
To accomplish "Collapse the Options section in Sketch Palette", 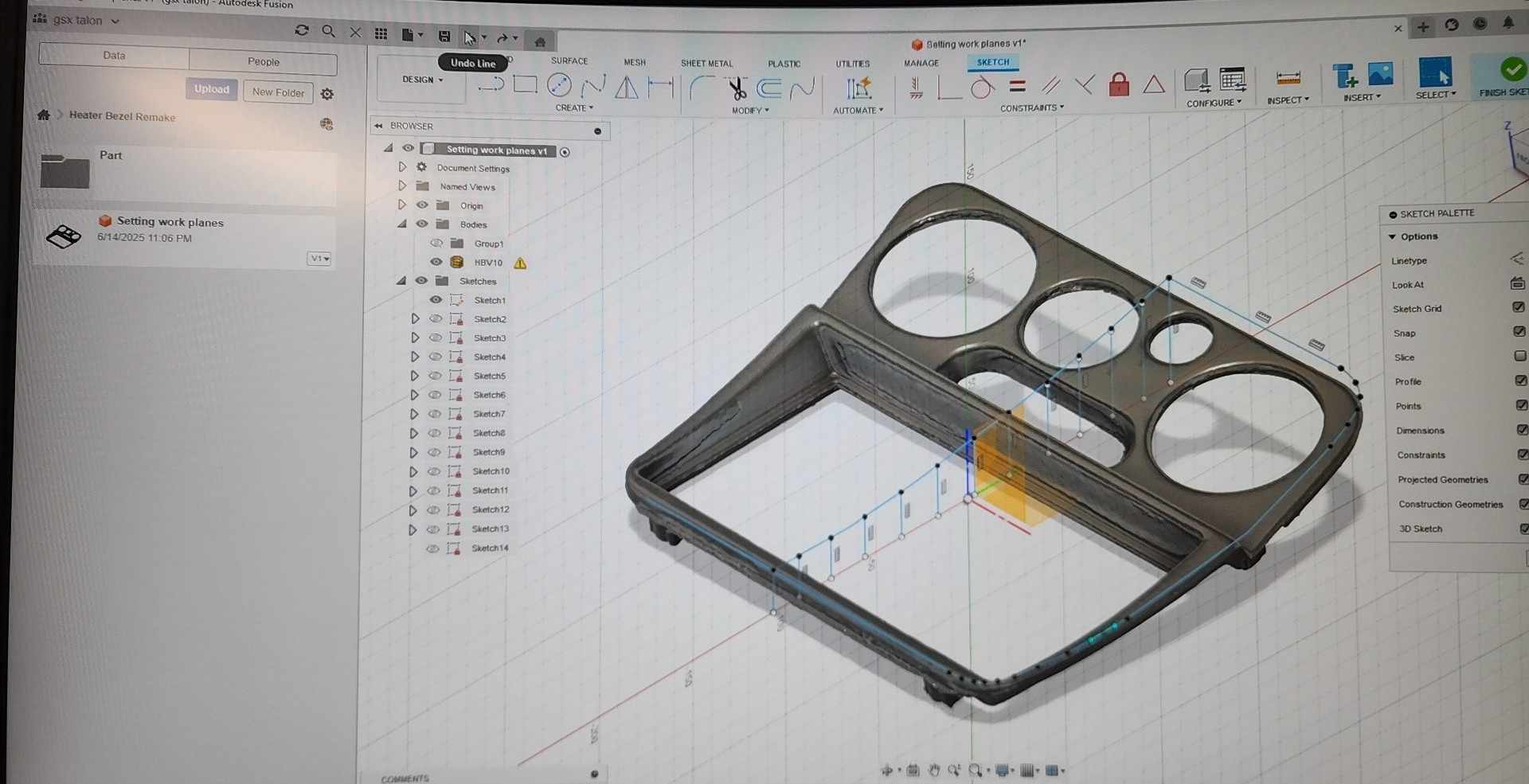I will 1392,236.
